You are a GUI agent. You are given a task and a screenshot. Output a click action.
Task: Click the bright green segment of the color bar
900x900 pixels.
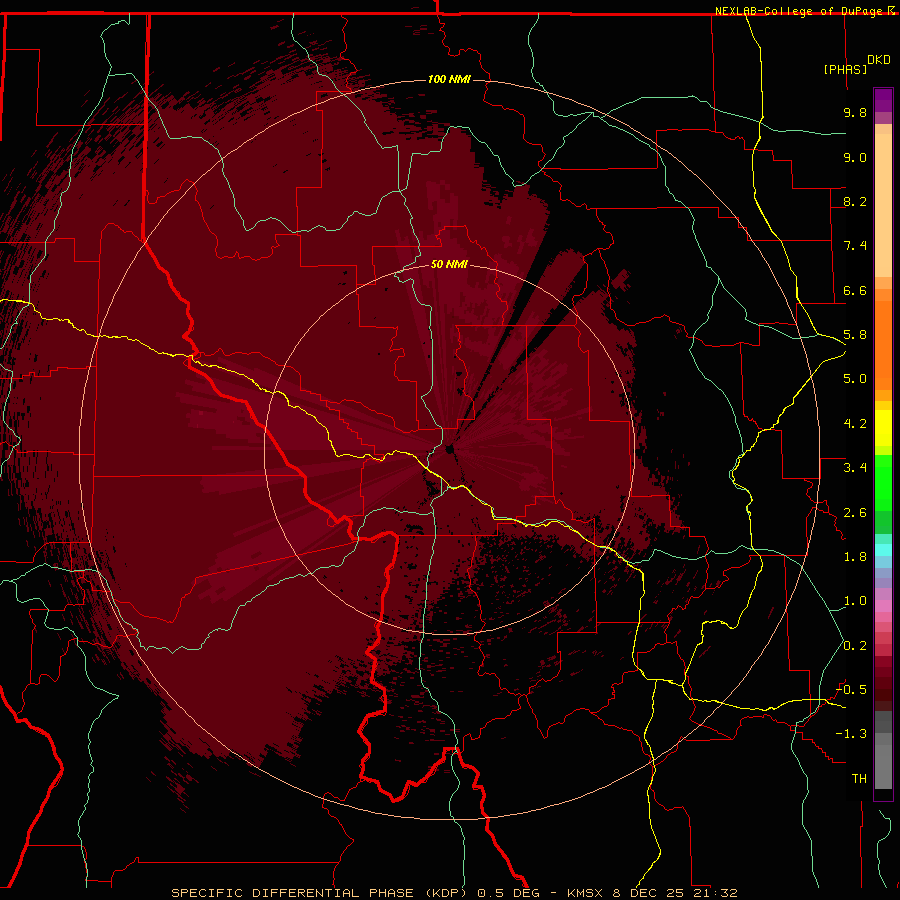(883, 483)
